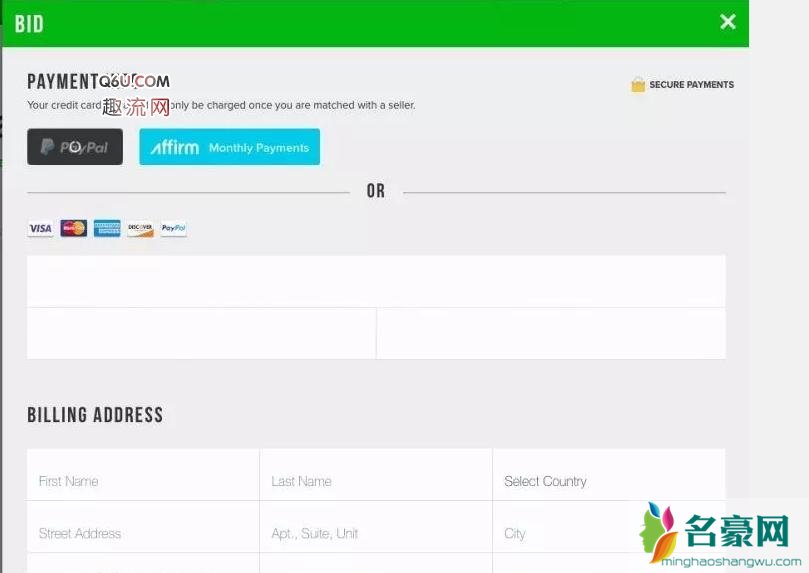The width and height of the screenshot is (809, 573).
Task: Click the Secure Payments padlock icon
Action: tap(638, 85)
